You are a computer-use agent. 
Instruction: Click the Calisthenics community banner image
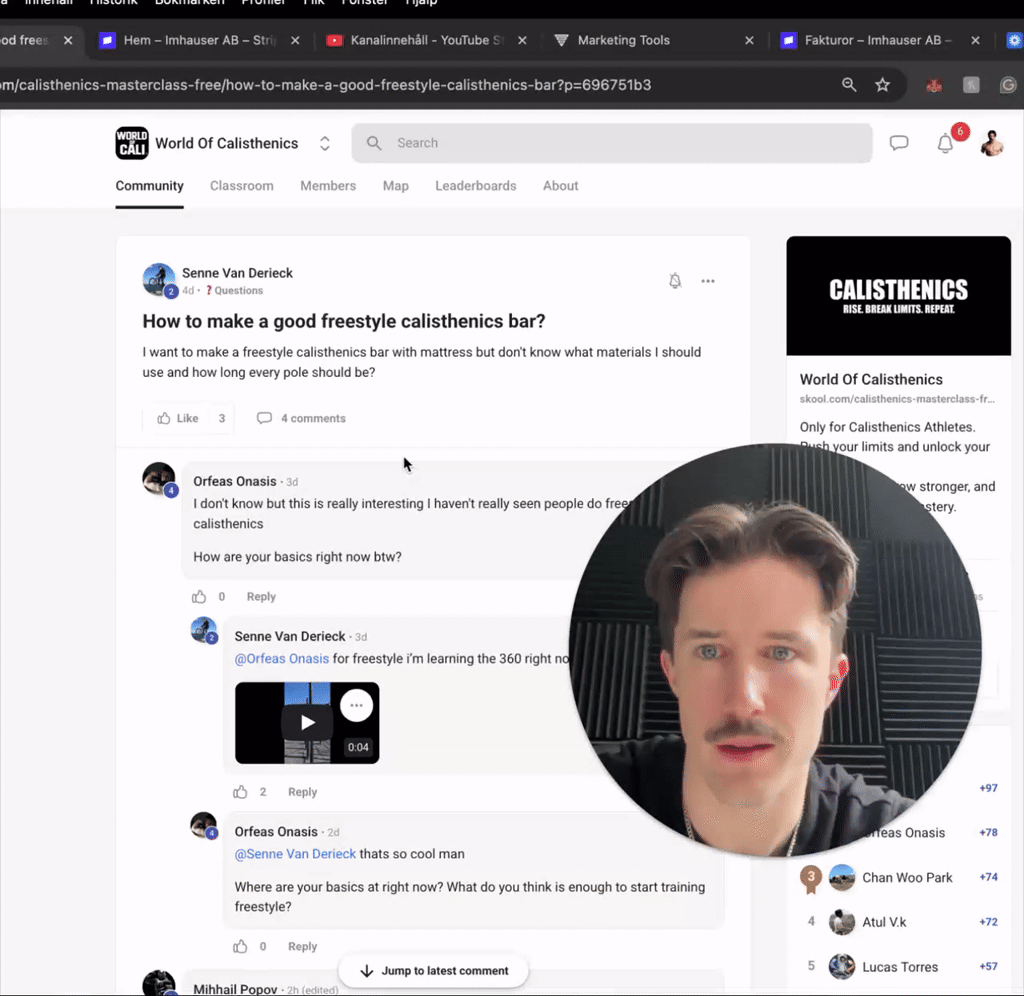point(899,296)
